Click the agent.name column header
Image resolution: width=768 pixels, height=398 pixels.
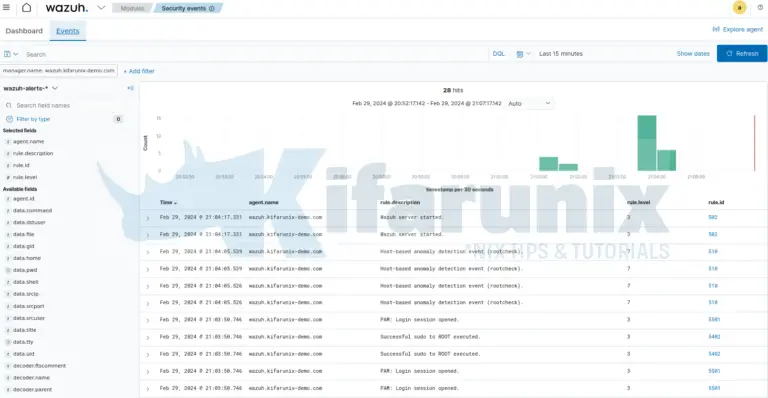pos(264,202)
